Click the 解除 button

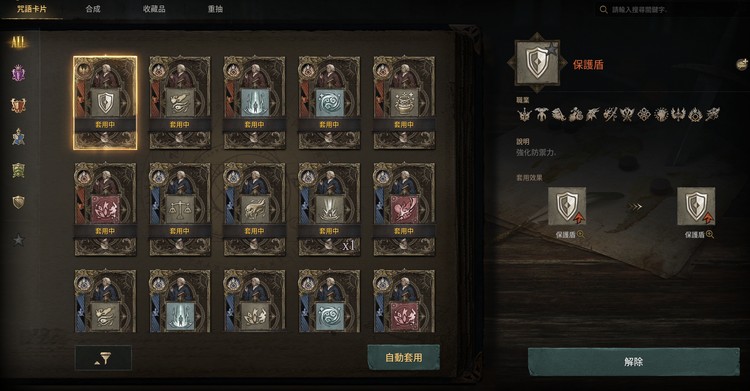633,362
